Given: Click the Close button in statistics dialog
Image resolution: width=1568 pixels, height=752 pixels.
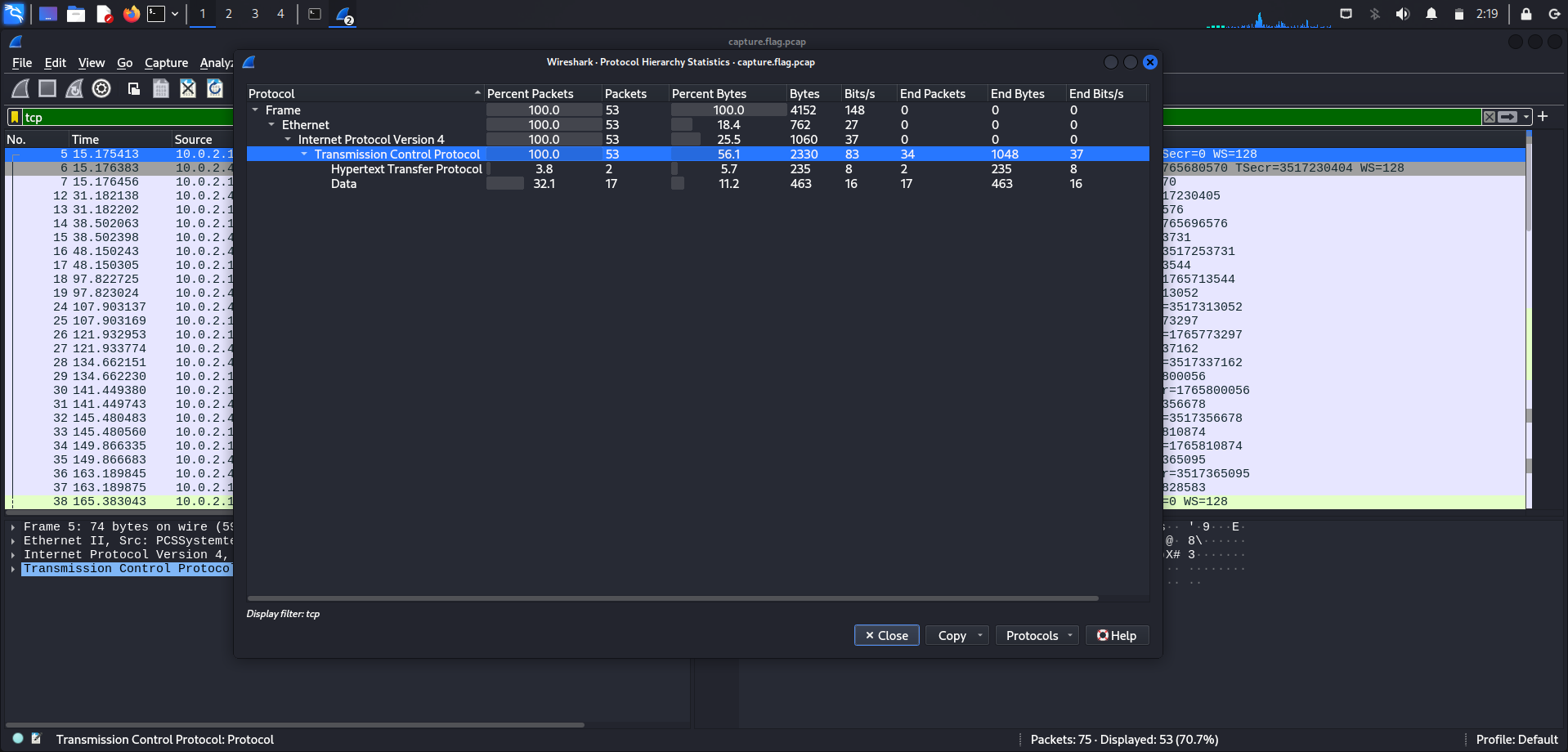Looking at the screenshot, I should [x=886, y=635].
